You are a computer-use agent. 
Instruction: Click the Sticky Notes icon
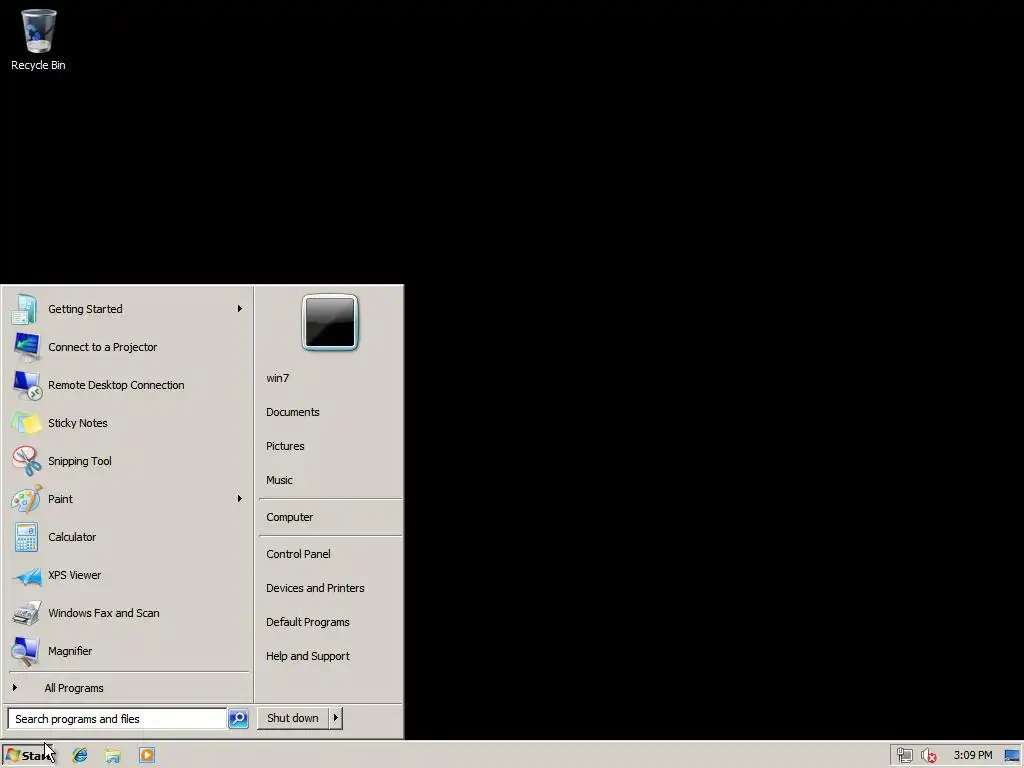[x=26, y=423]
